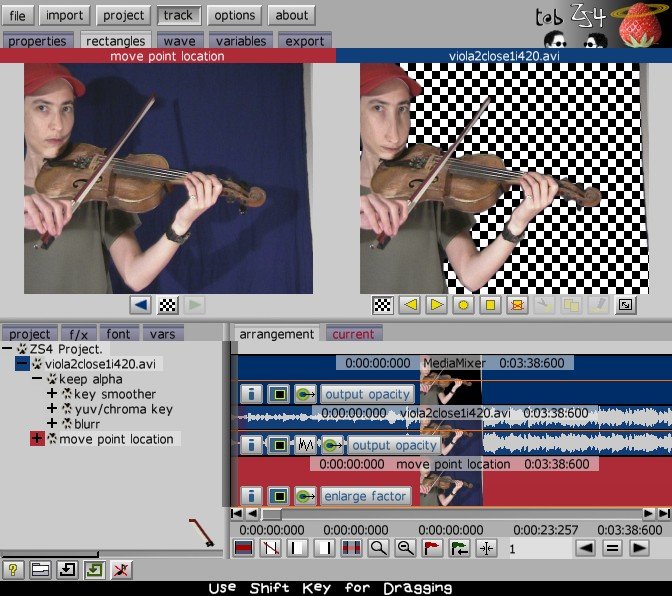Viewport: 672px width, 596px height.
Task: Click the zoom in magnifier icon
Action: coord(379,548)
